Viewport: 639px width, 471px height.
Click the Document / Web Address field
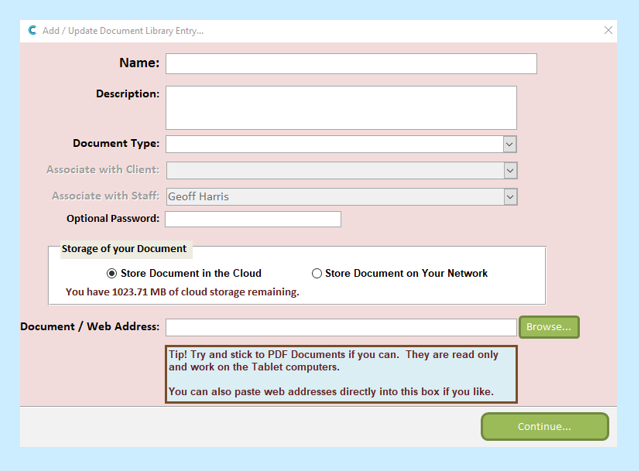tap(341, 328)
